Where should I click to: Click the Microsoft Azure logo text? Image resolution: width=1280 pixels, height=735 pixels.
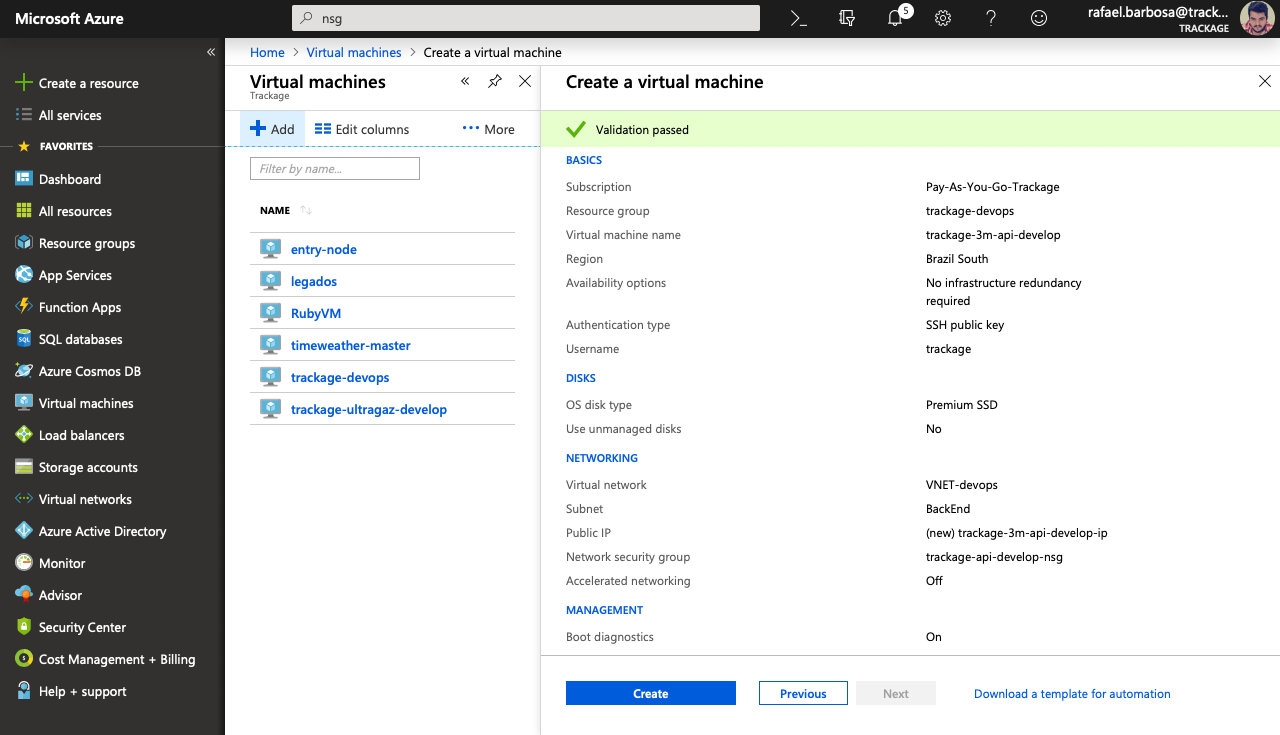coord(69,19)
